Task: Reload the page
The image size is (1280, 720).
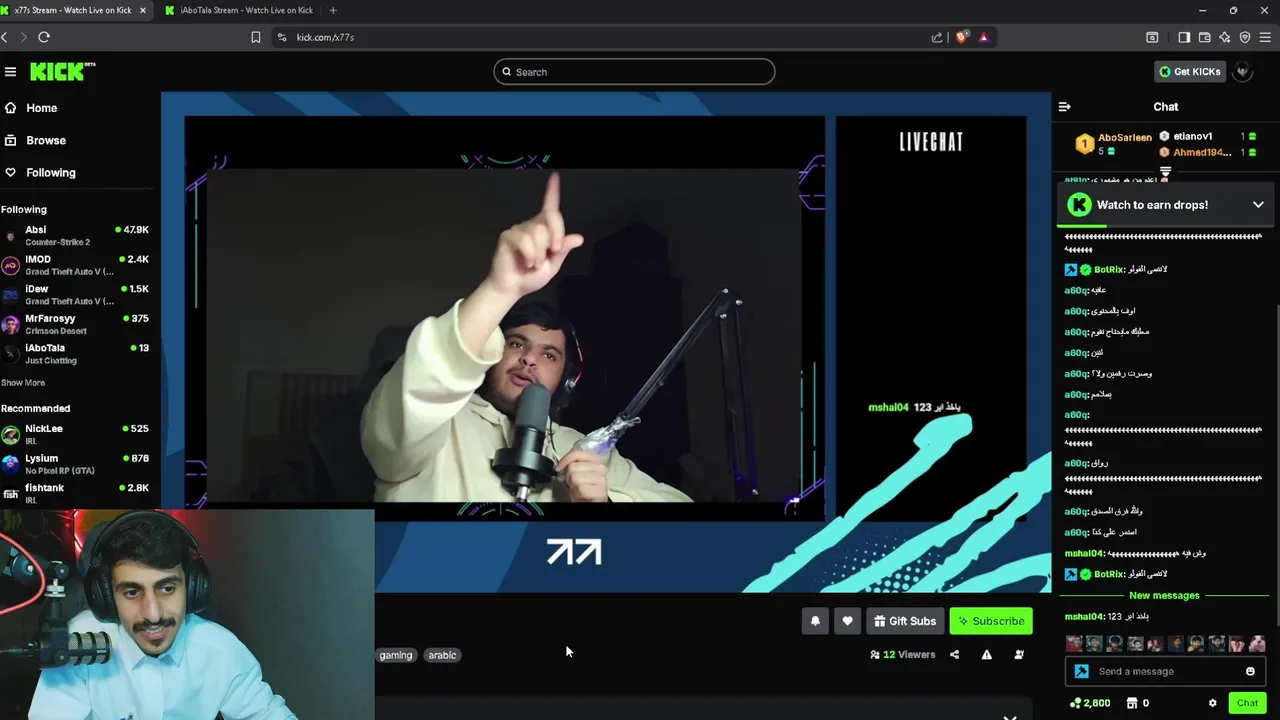Action: [x=44, y=37]
